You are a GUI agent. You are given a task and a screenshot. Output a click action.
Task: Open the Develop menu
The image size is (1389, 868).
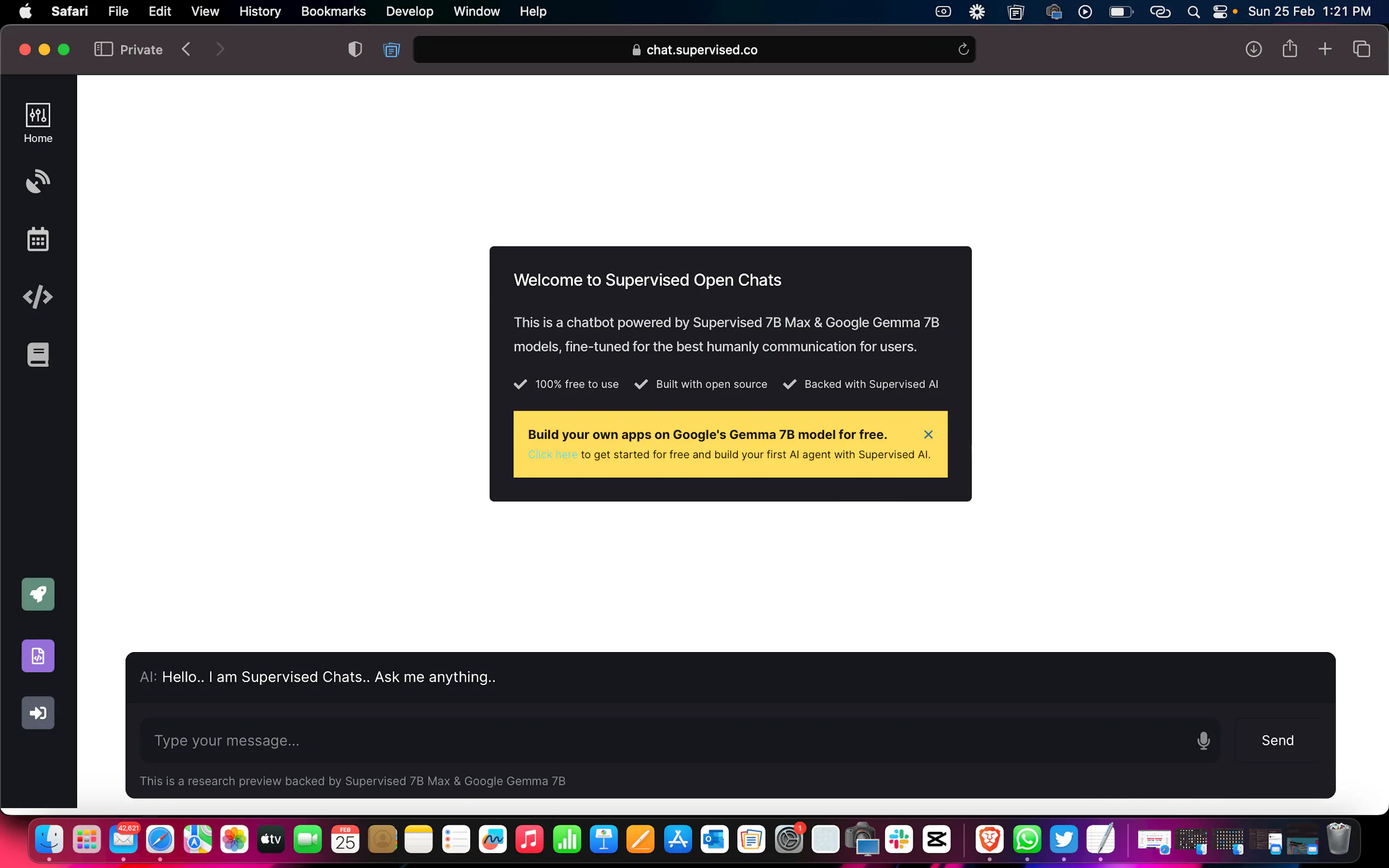[409, 11]
